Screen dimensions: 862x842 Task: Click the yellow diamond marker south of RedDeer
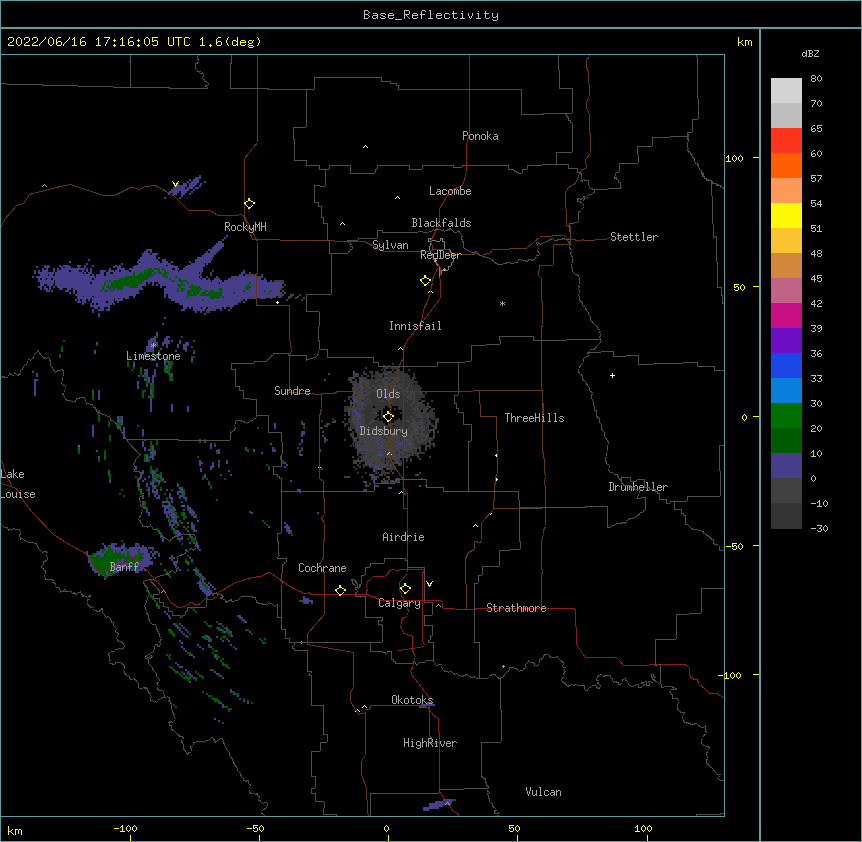pos(426,281)
